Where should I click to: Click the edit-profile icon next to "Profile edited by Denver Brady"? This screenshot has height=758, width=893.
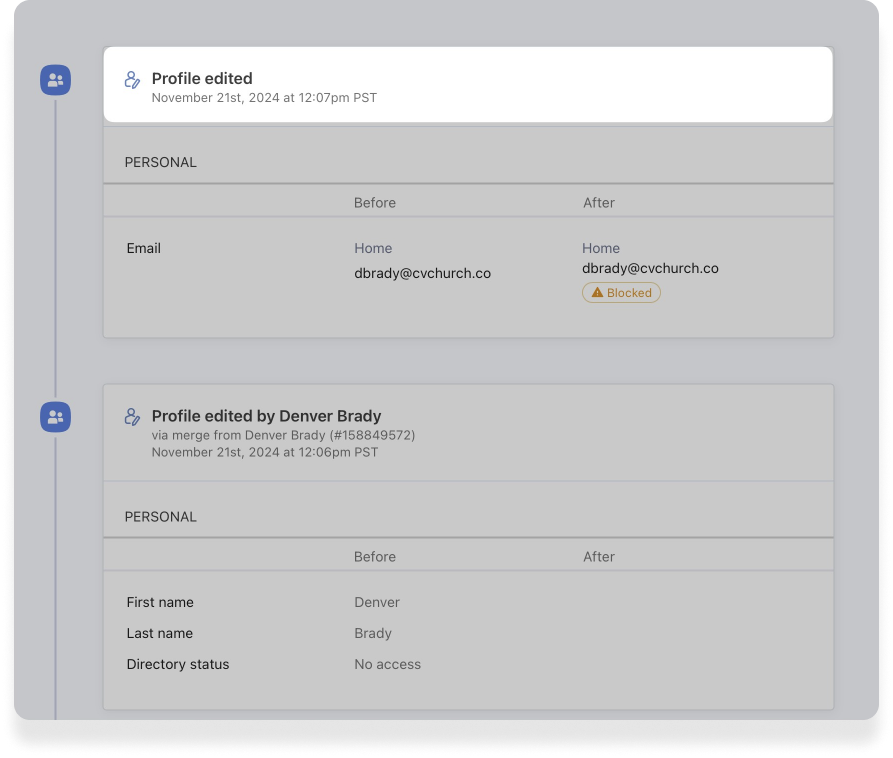(132, 417)
